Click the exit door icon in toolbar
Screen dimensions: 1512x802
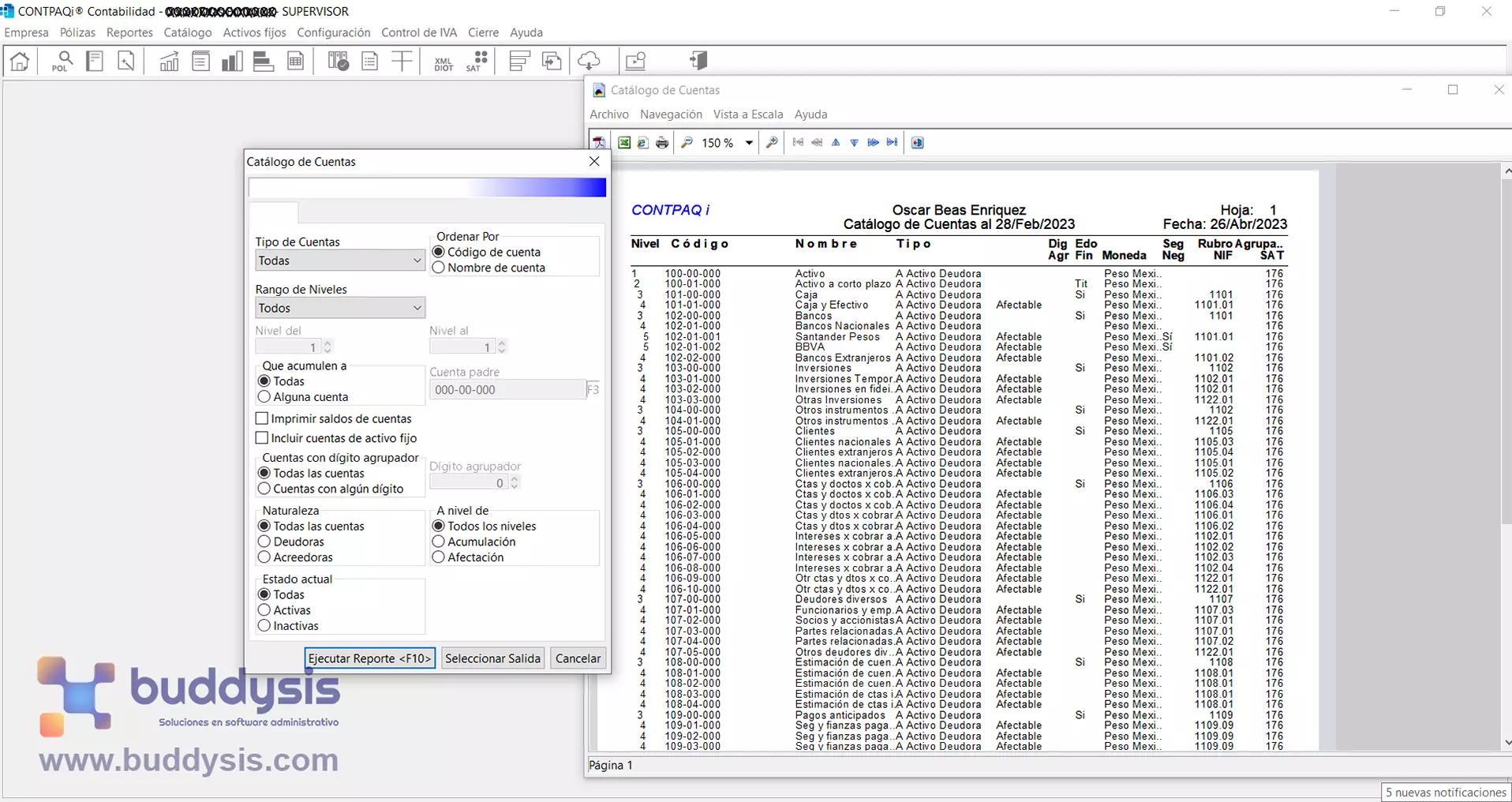[x=698, y=61]
